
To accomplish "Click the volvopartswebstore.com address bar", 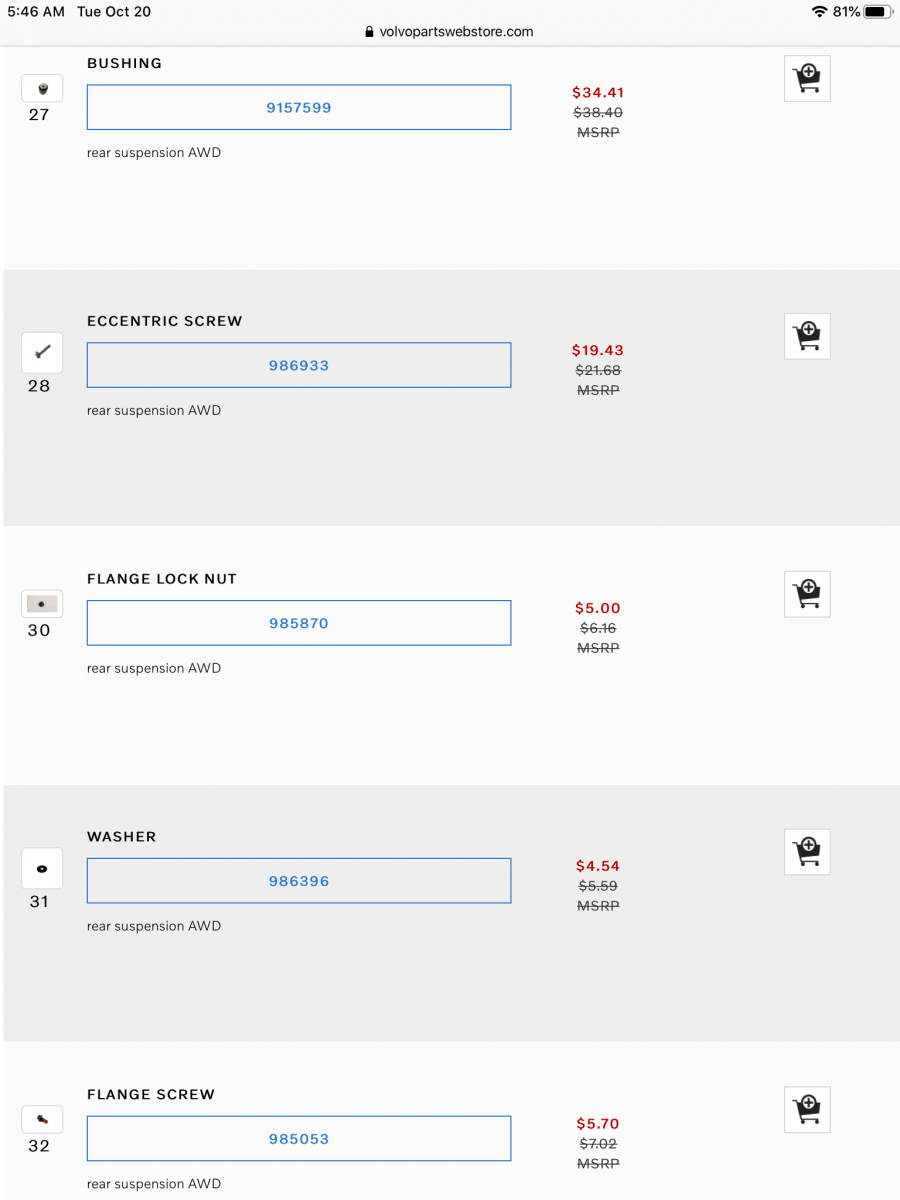I will (450, 31).
